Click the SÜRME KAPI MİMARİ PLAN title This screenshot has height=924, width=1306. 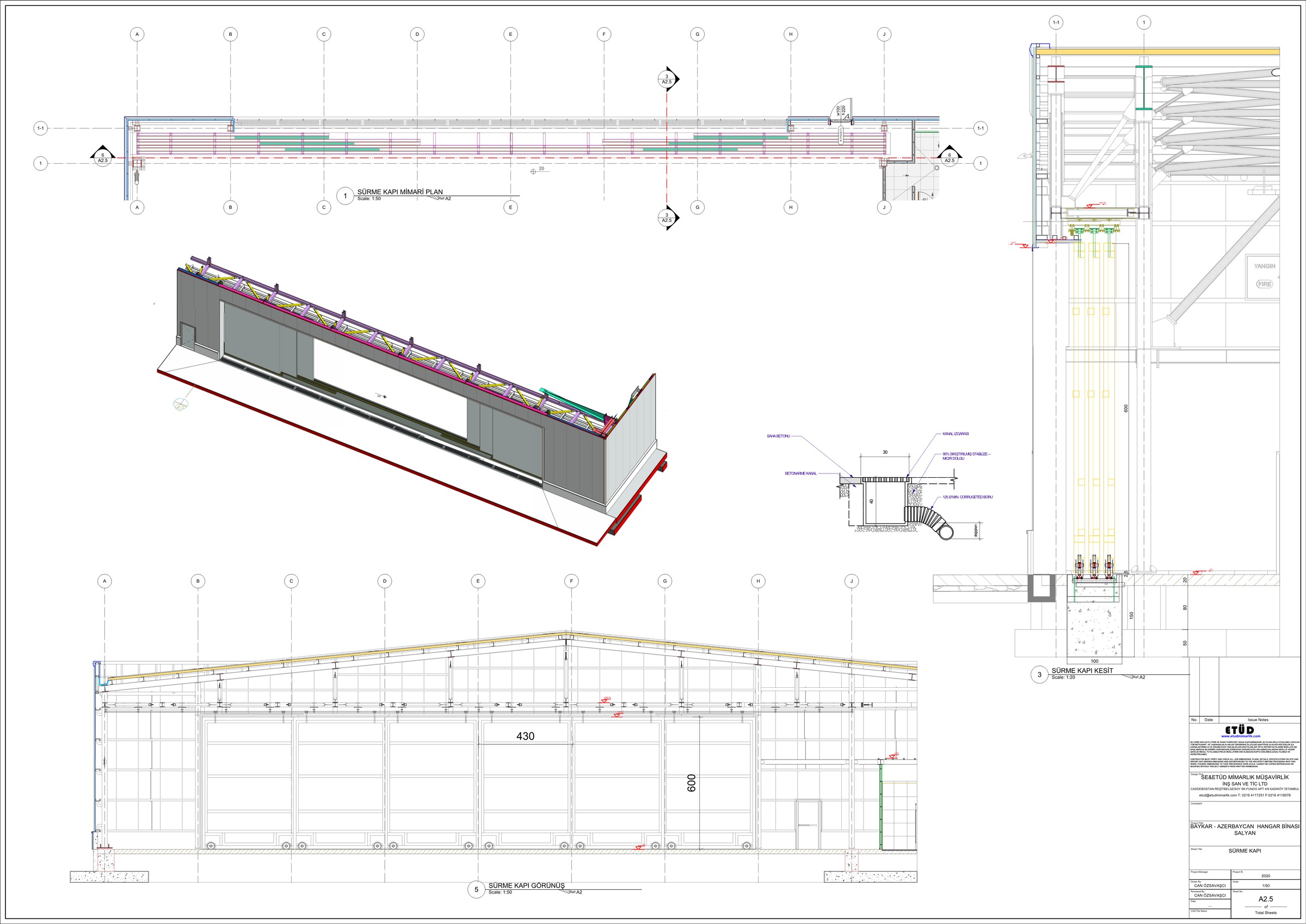[x=400, y=192]
